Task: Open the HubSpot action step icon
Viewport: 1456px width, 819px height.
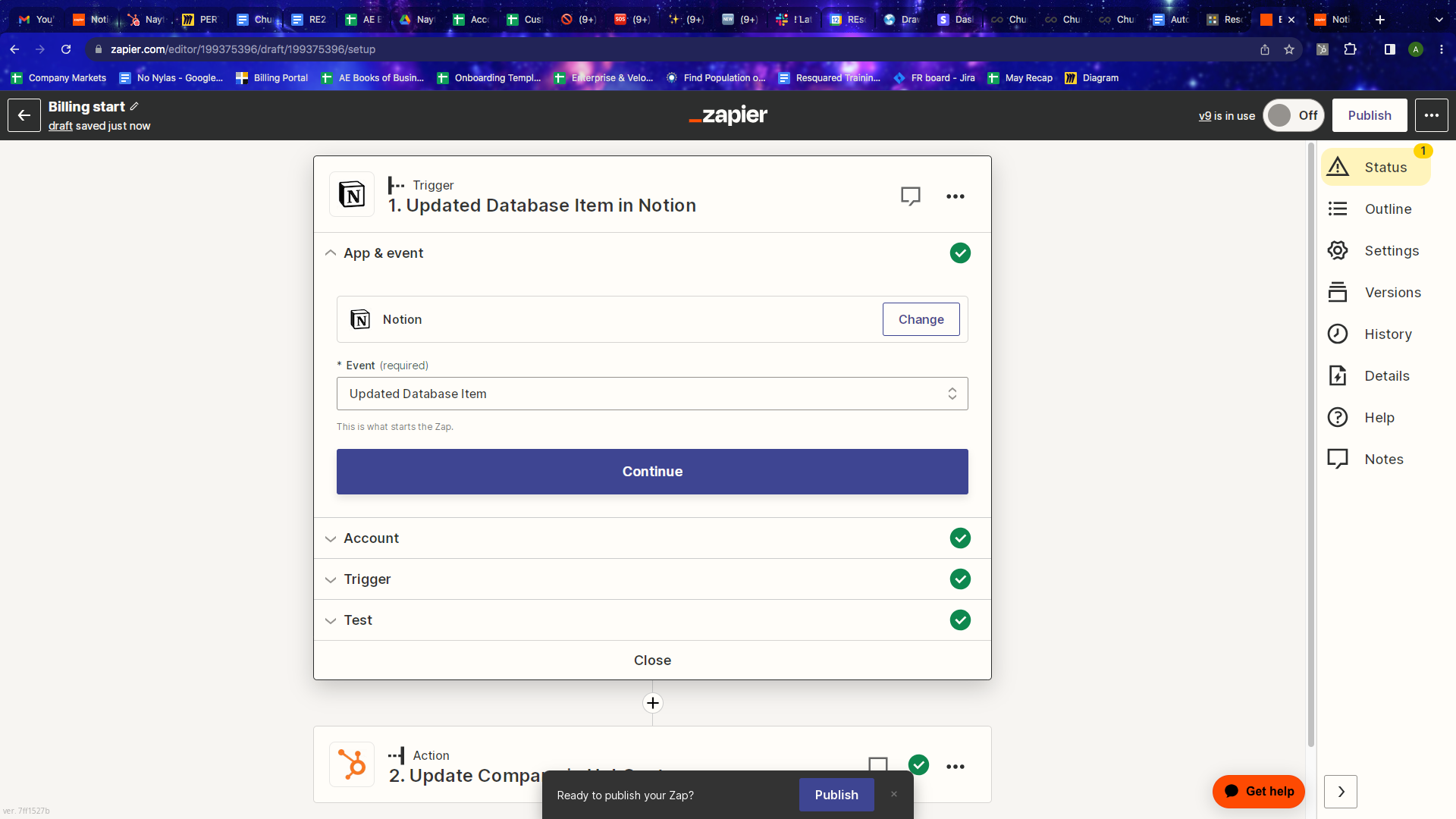Action: pyautogui.click(x=352, y=764)
